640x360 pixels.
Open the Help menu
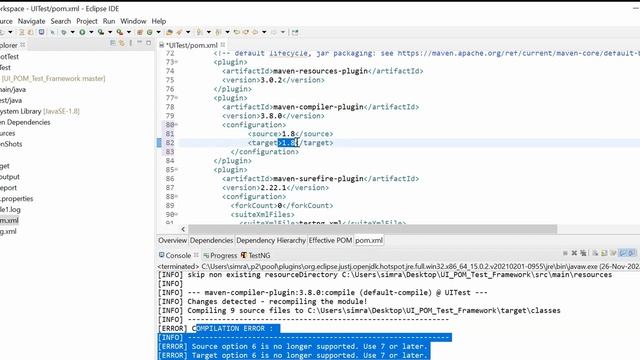click(159, 21)
